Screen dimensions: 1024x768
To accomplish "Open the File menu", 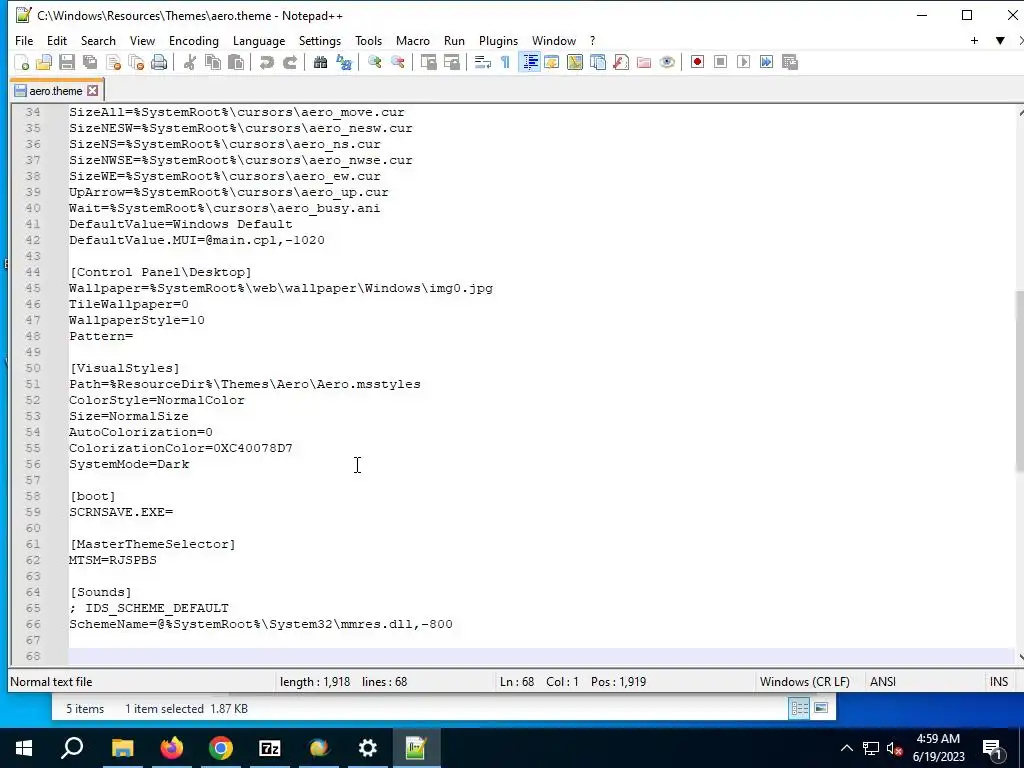I will pyautogui.click(x=24, y=40).
